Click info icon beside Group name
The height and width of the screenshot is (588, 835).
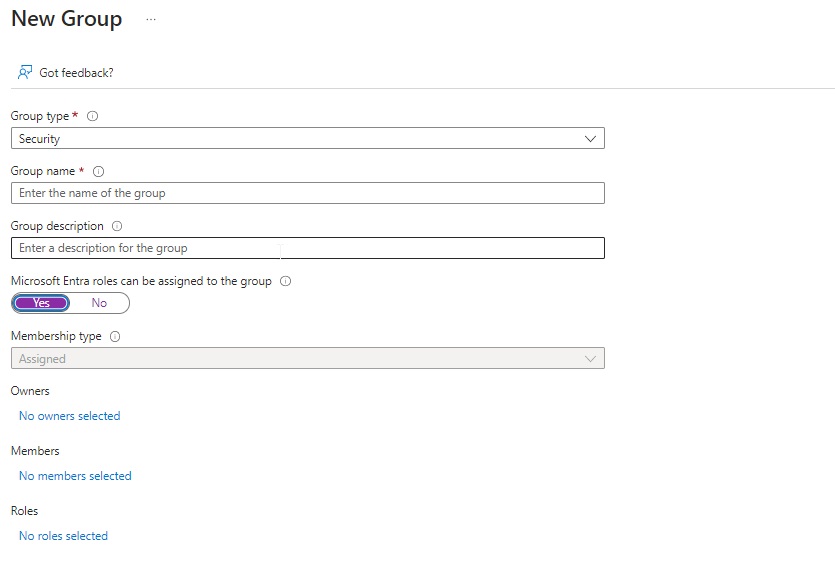tap(98, 171)
